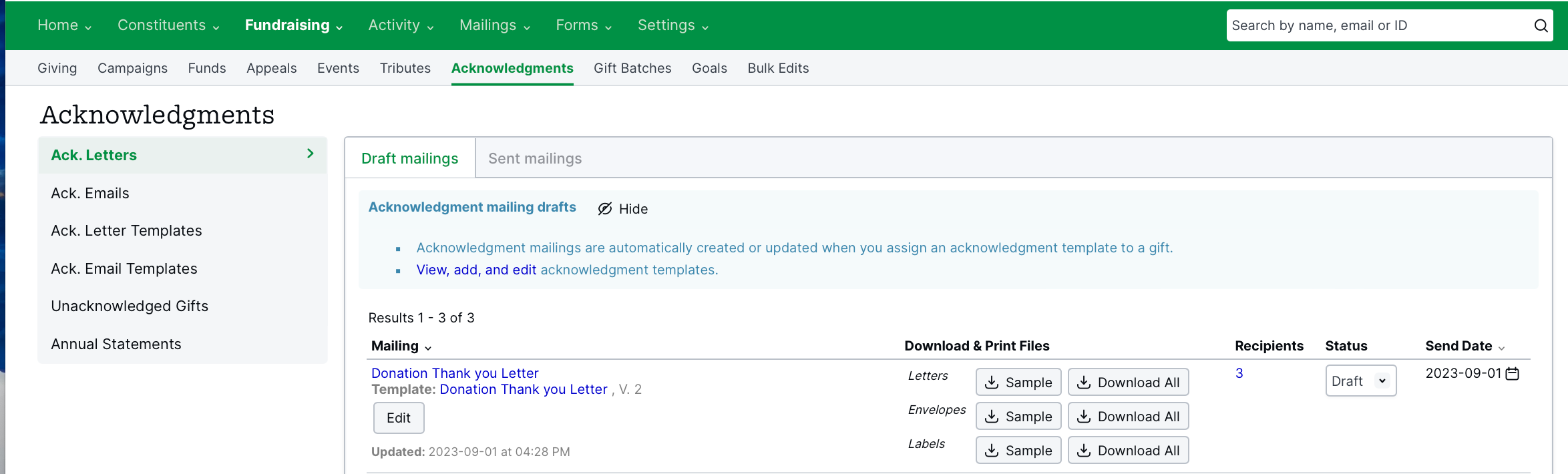Image resolution: width=1568 pixels, height=474 pixels.
Task: Click the Status column header
Action: pos(1346,346)
